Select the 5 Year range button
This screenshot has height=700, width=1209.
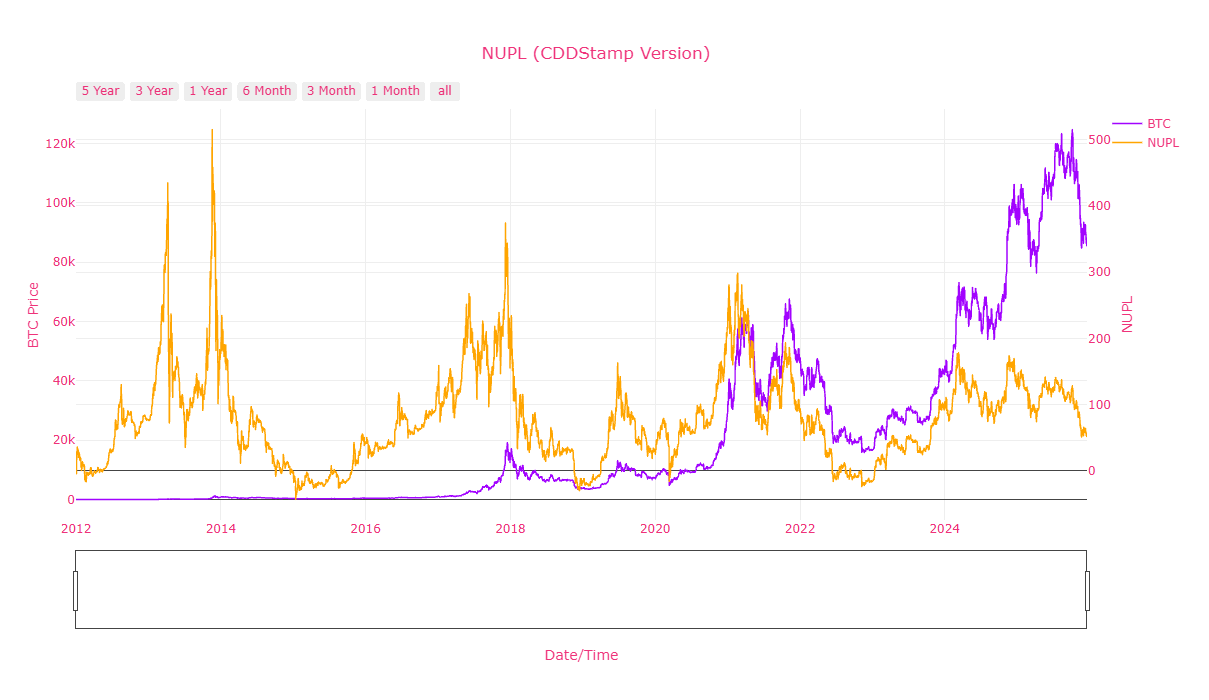tap(100, 91)
